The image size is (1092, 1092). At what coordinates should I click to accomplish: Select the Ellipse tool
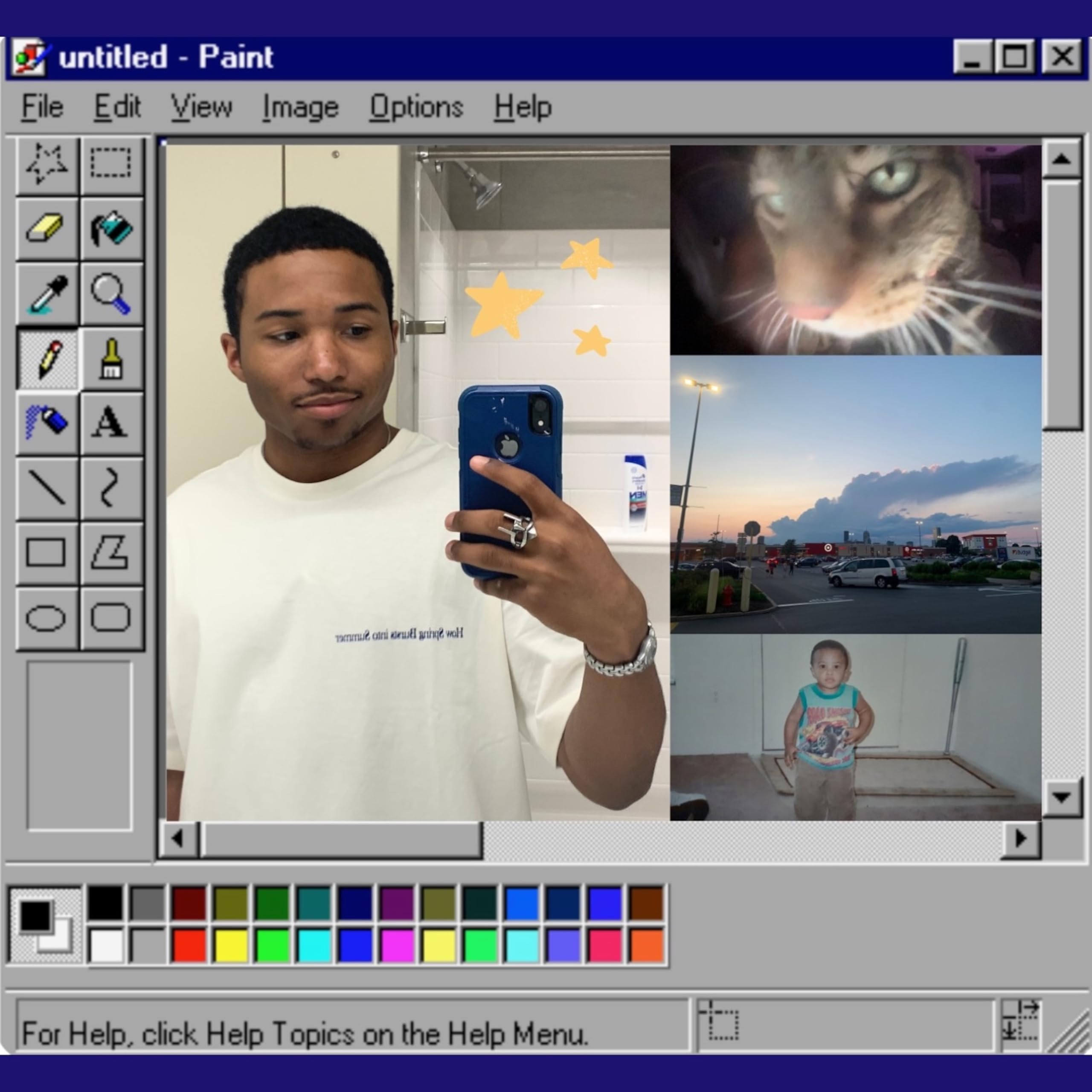47,618
